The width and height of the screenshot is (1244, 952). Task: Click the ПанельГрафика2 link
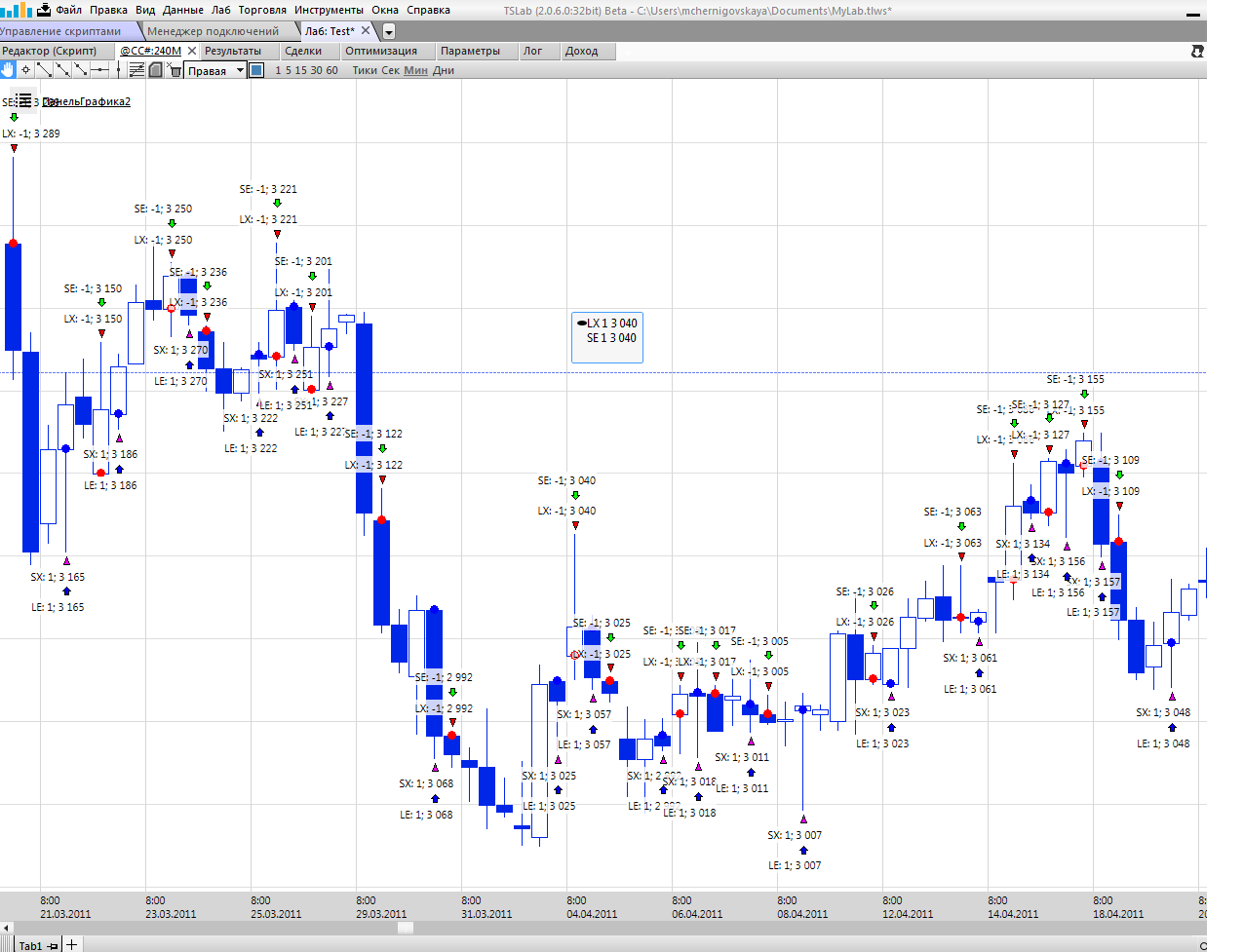pyautogui.click(x=86, y=101)
